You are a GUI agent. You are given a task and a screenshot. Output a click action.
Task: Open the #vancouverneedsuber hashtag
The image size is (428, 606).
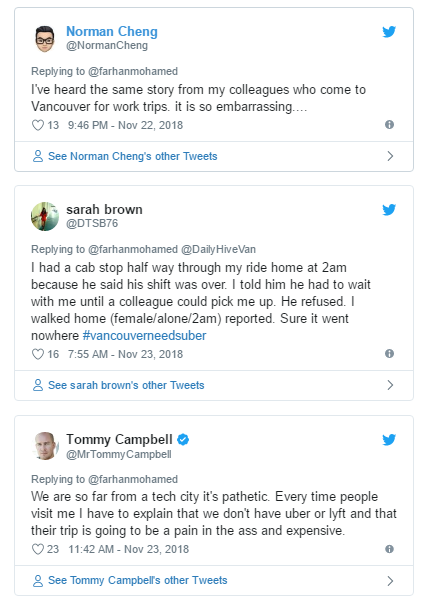[145, 335]
